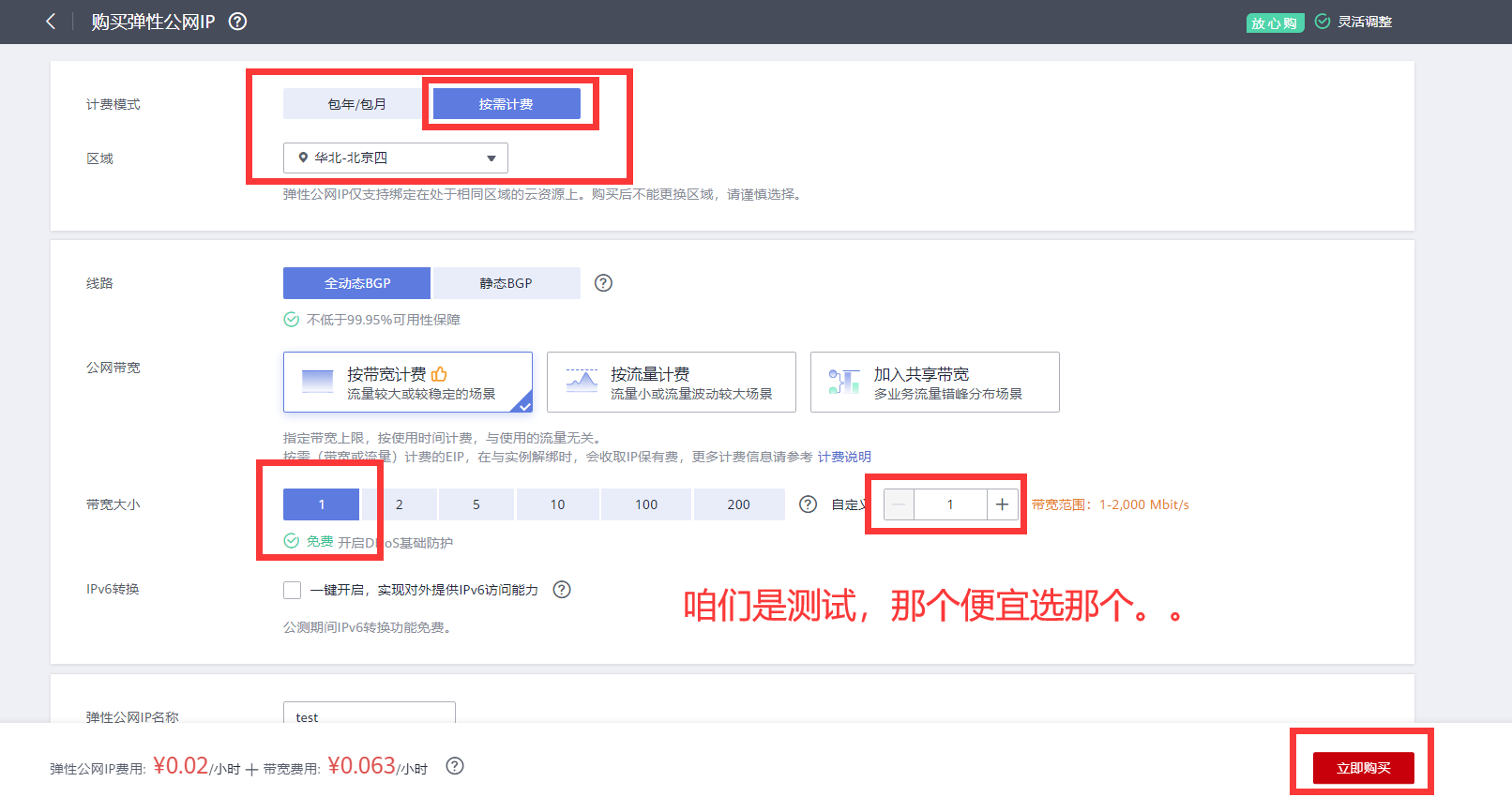
Task: Choose 全动态BGP line type
Action: pos(356,283)
